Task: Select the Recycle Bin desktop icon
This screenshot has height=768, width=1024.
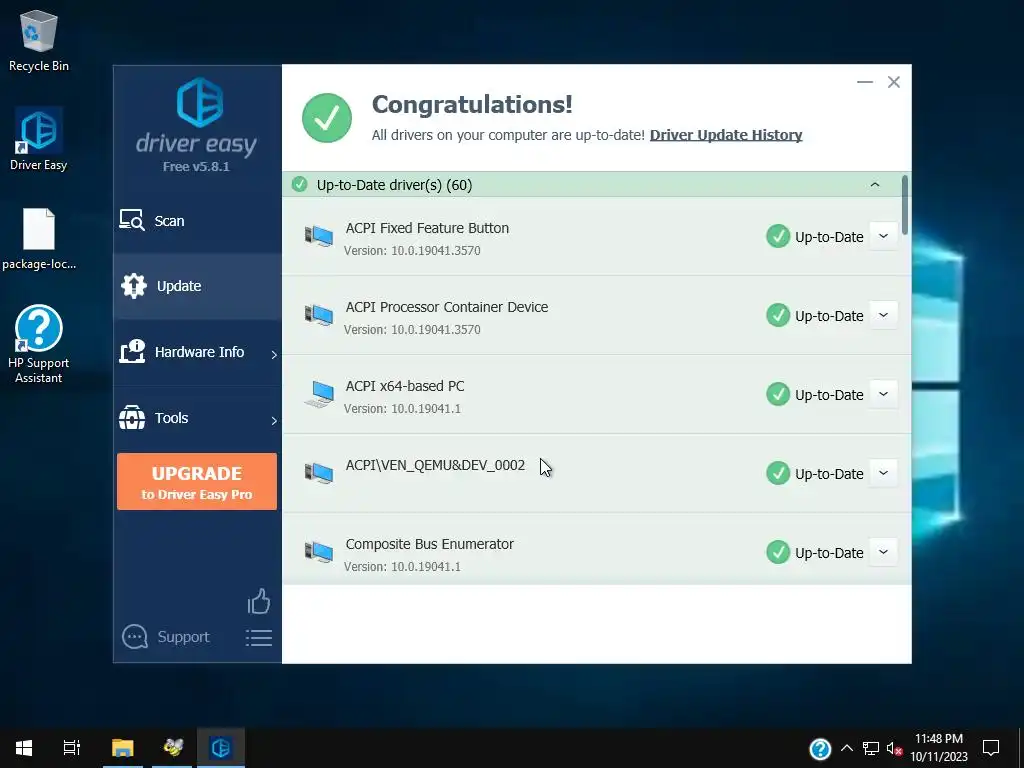Action: click(39, 40)
